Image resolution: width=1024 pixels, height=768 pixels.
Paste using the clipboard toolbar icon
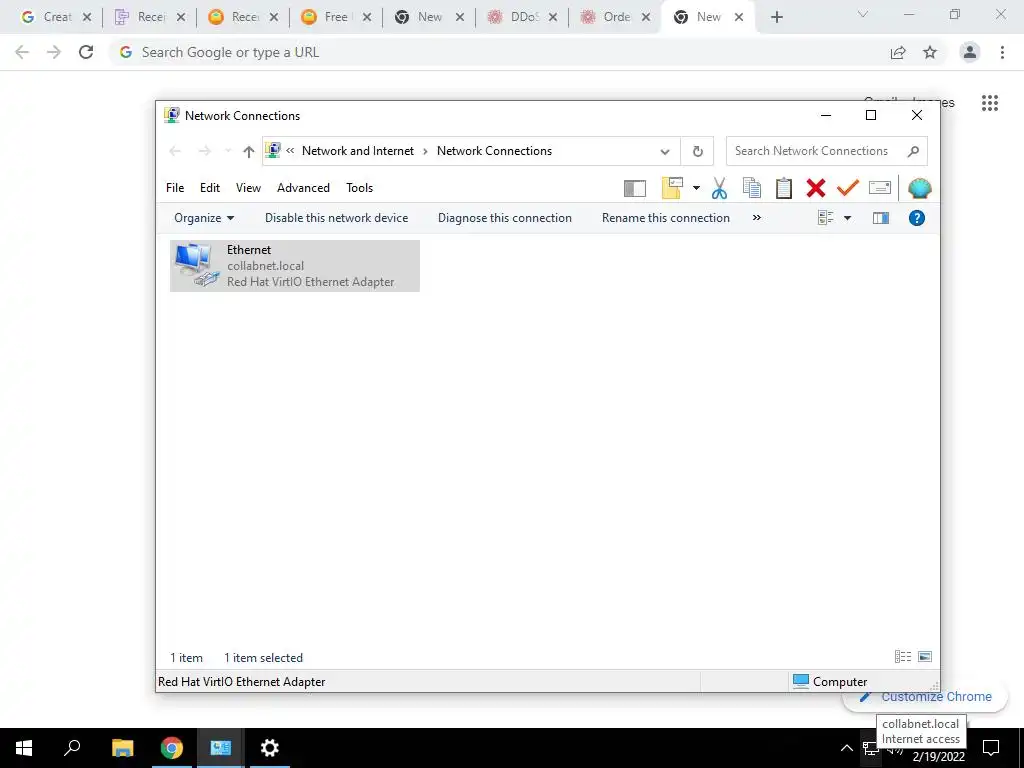coord(784,188)
